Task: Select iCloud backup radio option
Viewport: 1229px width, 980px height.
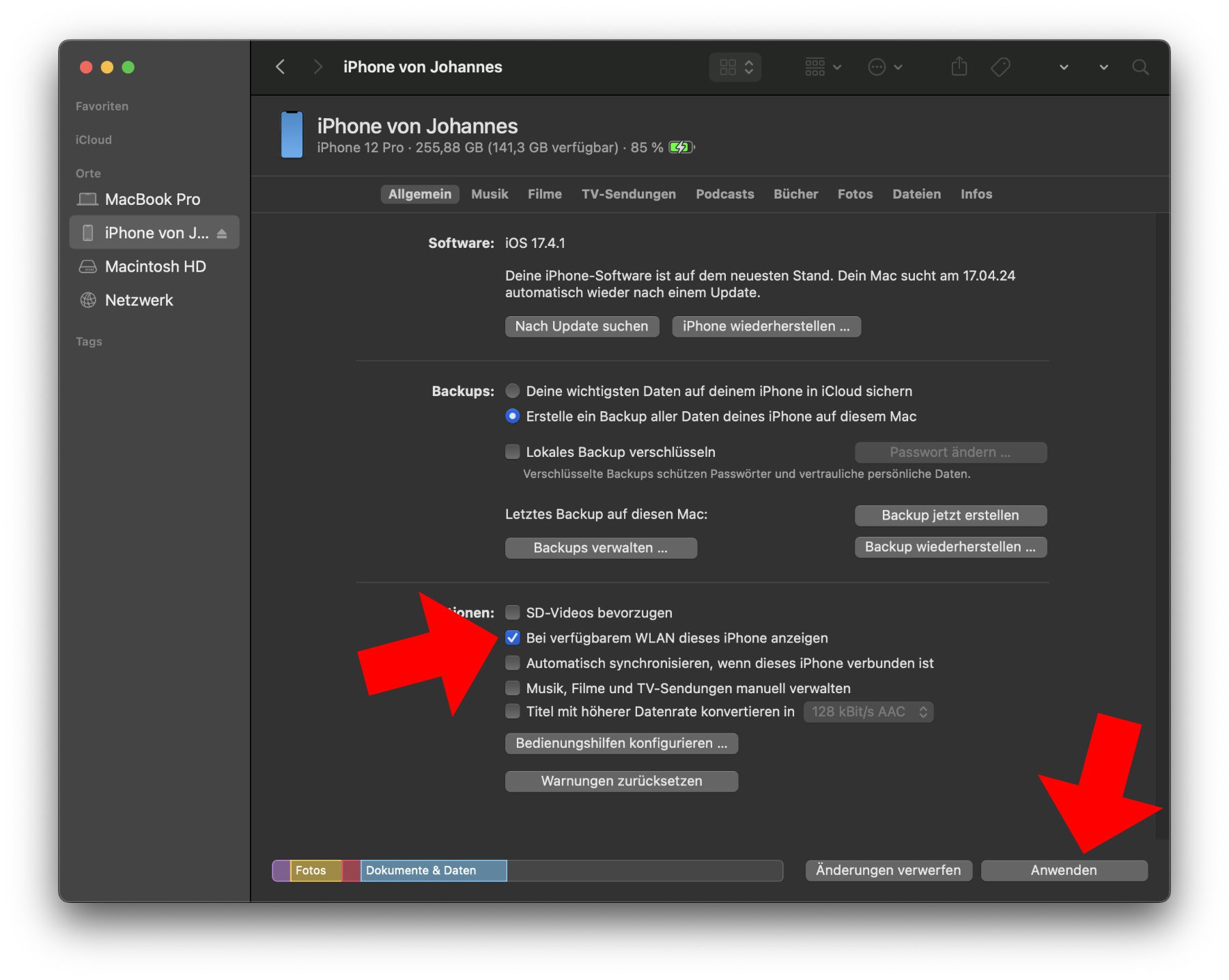Action: click(x=513, y=391)
